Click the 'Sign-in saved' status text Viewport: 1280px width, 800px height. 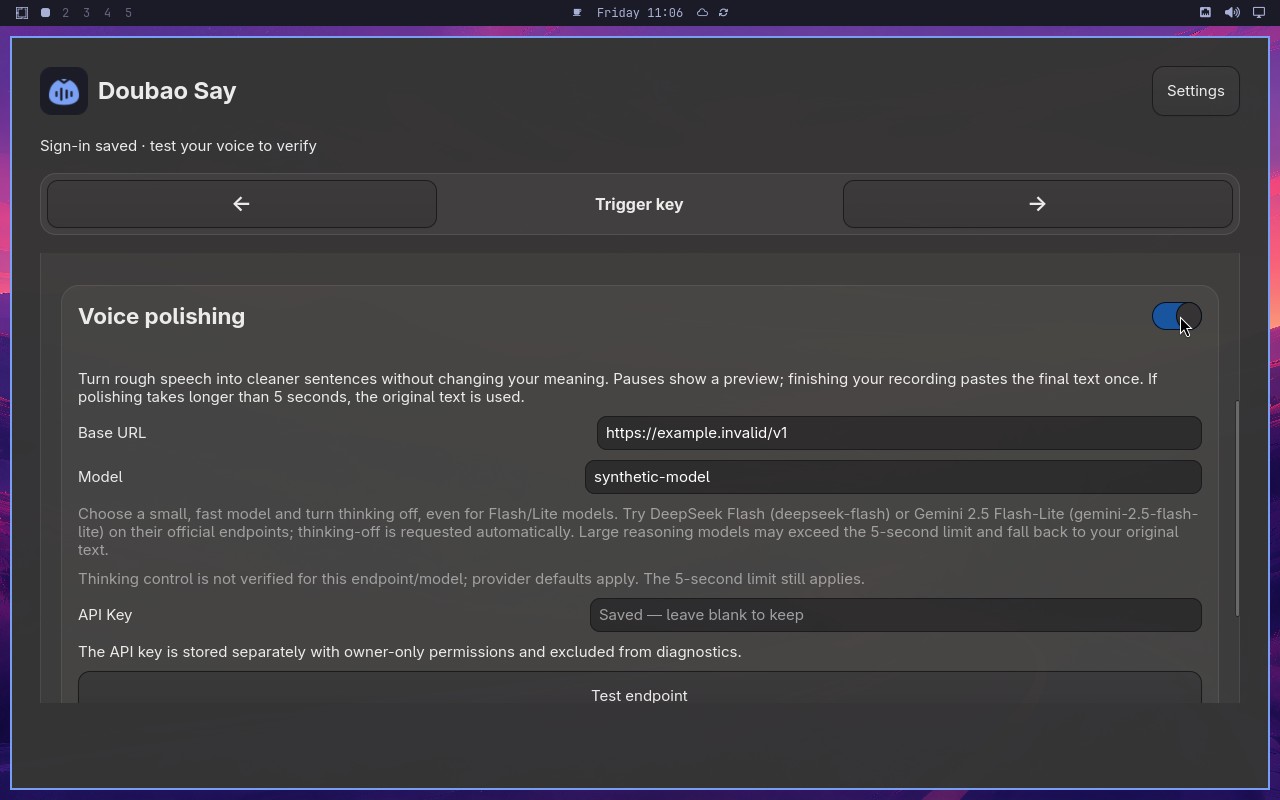click(178, 146)
